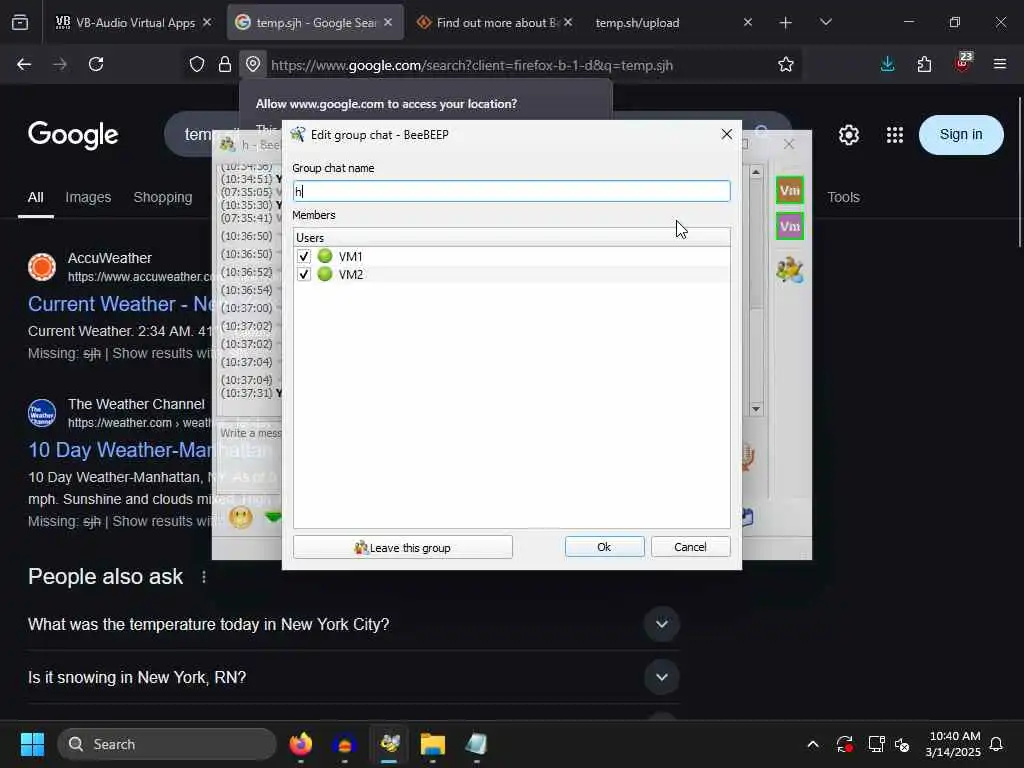Open the list all tabs dropdown
The height and width of the screenshot is (768, 1024).
click(x=825, y=23)
